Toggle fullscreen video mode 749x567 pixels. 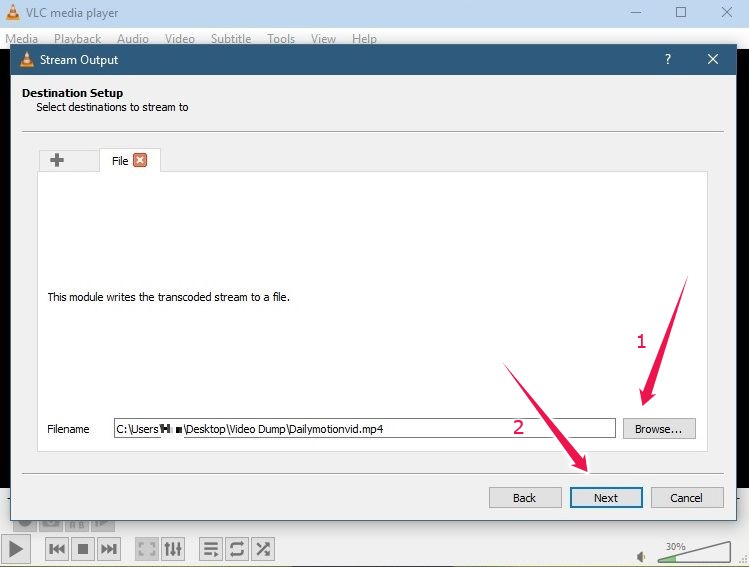point(147,549)
